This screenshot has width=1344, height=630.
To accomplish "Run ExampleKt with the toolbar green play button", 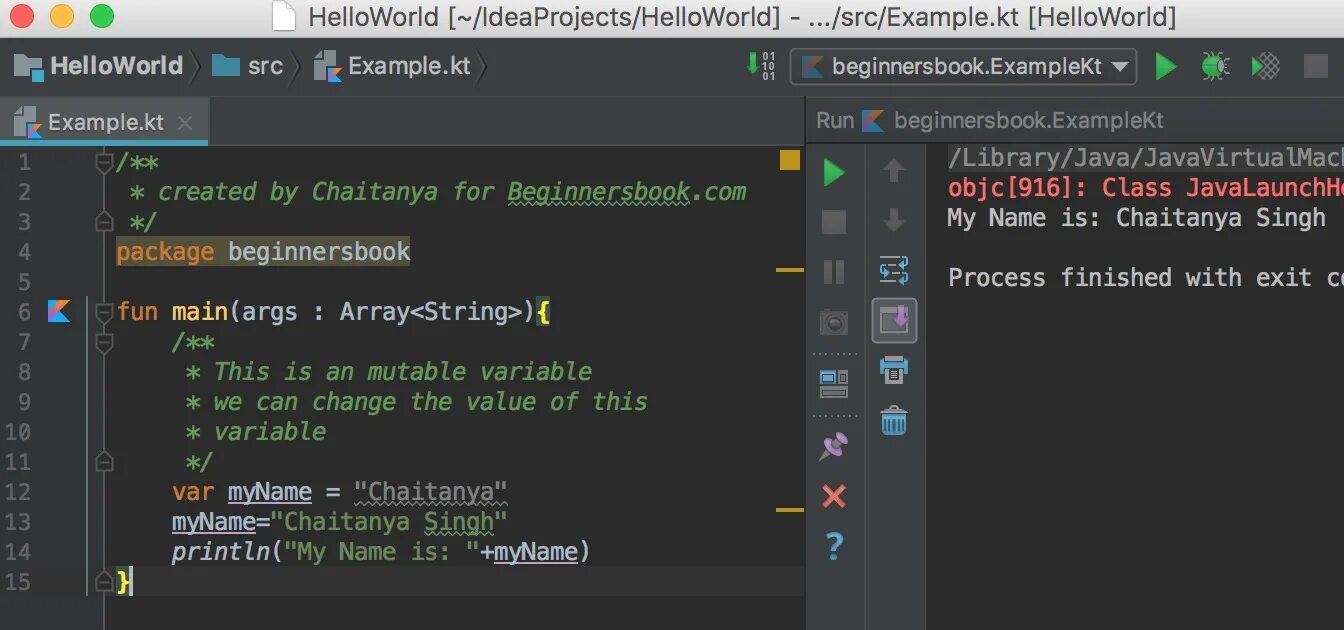I will tap(1165, 67).
